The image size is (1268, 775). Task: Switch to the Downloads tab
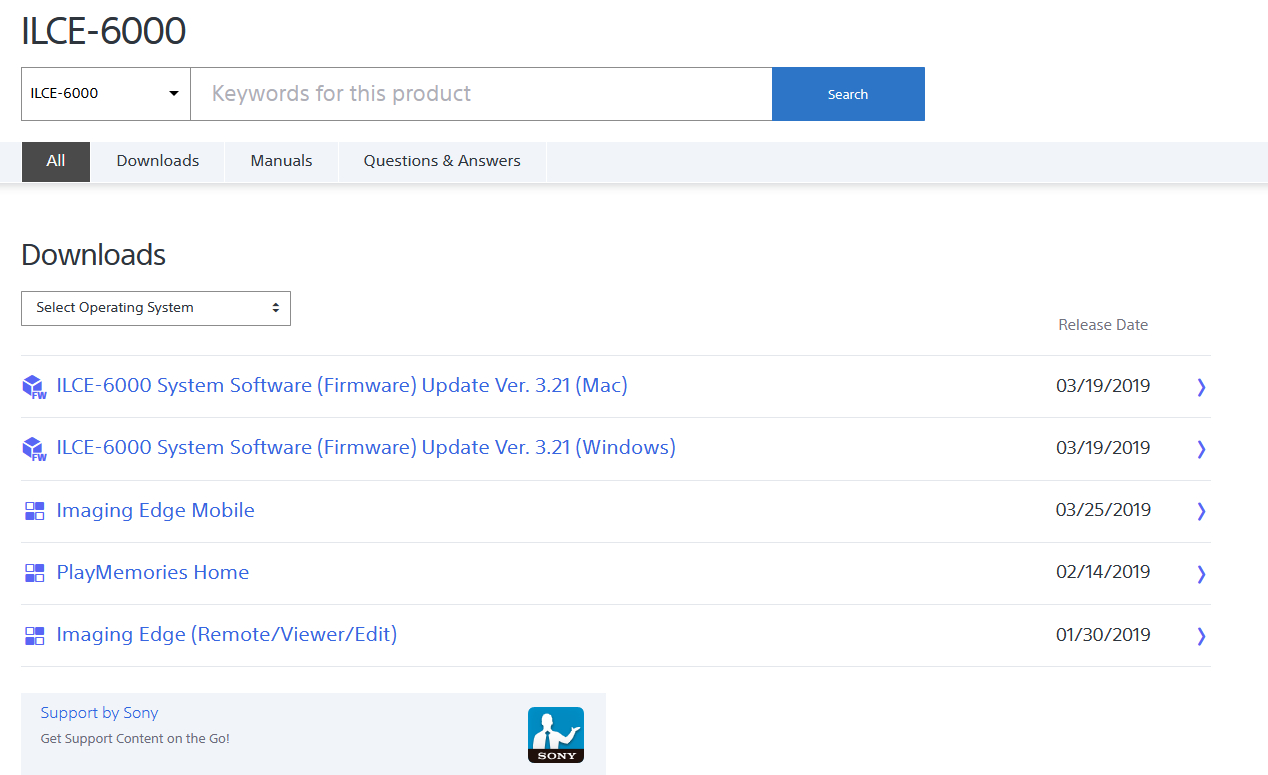point(158,161)
